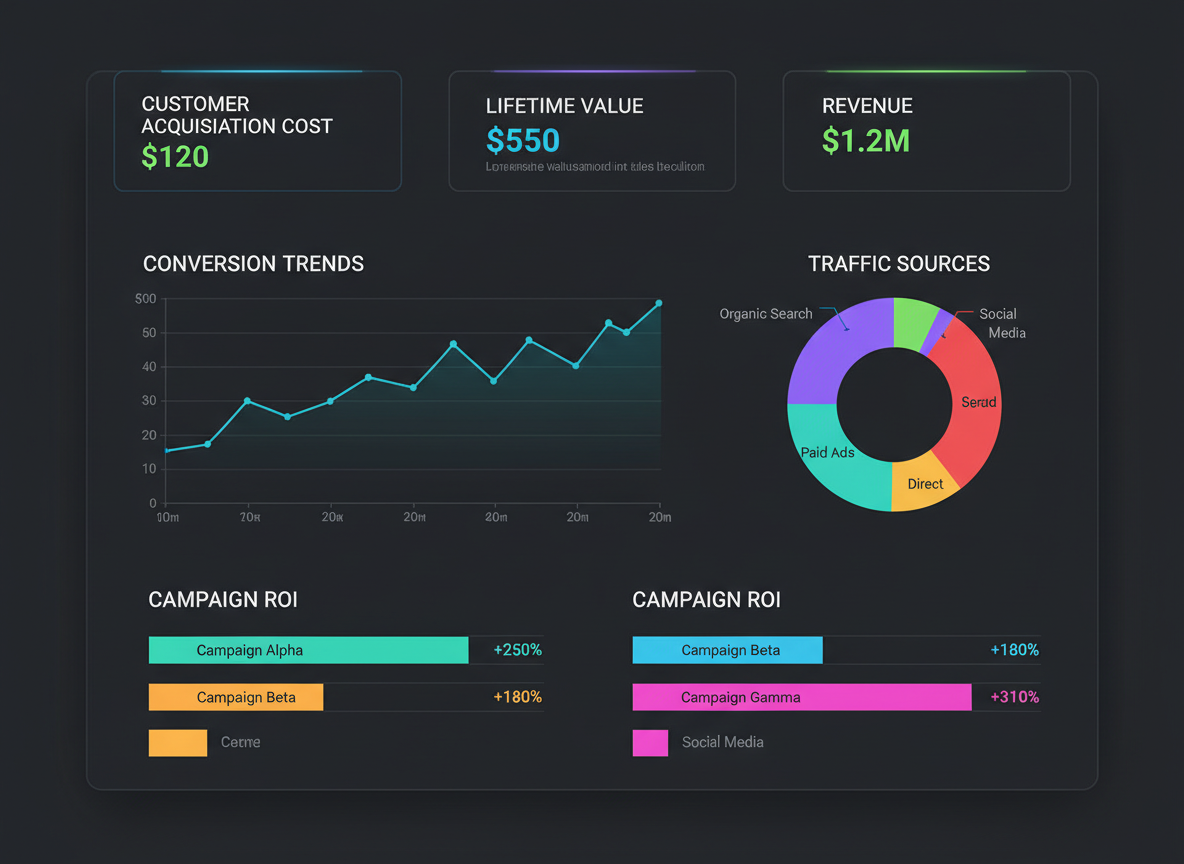Click the final peak point on the trend line
The width and height of the screenshot is (1184, 864).
coord(659,302)
